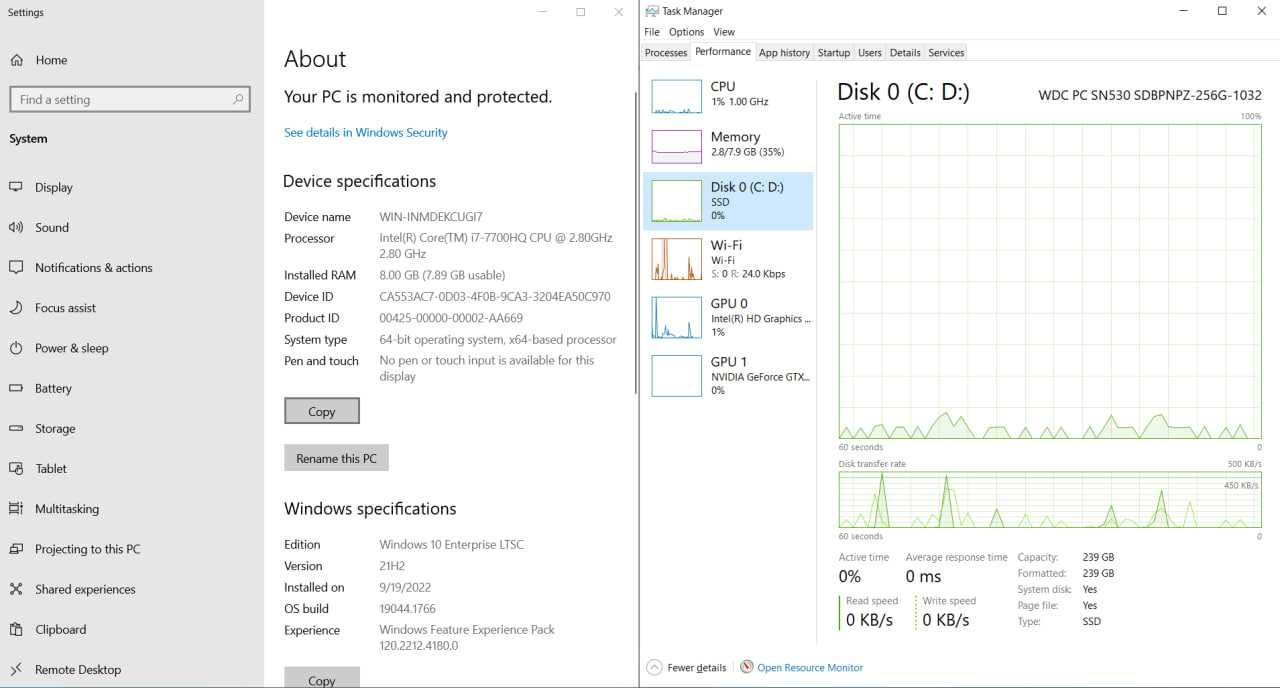Click the edition Windows 10 Enterprise LTSC
Viewport: 1280px width, 688px height.
[451, 544]
